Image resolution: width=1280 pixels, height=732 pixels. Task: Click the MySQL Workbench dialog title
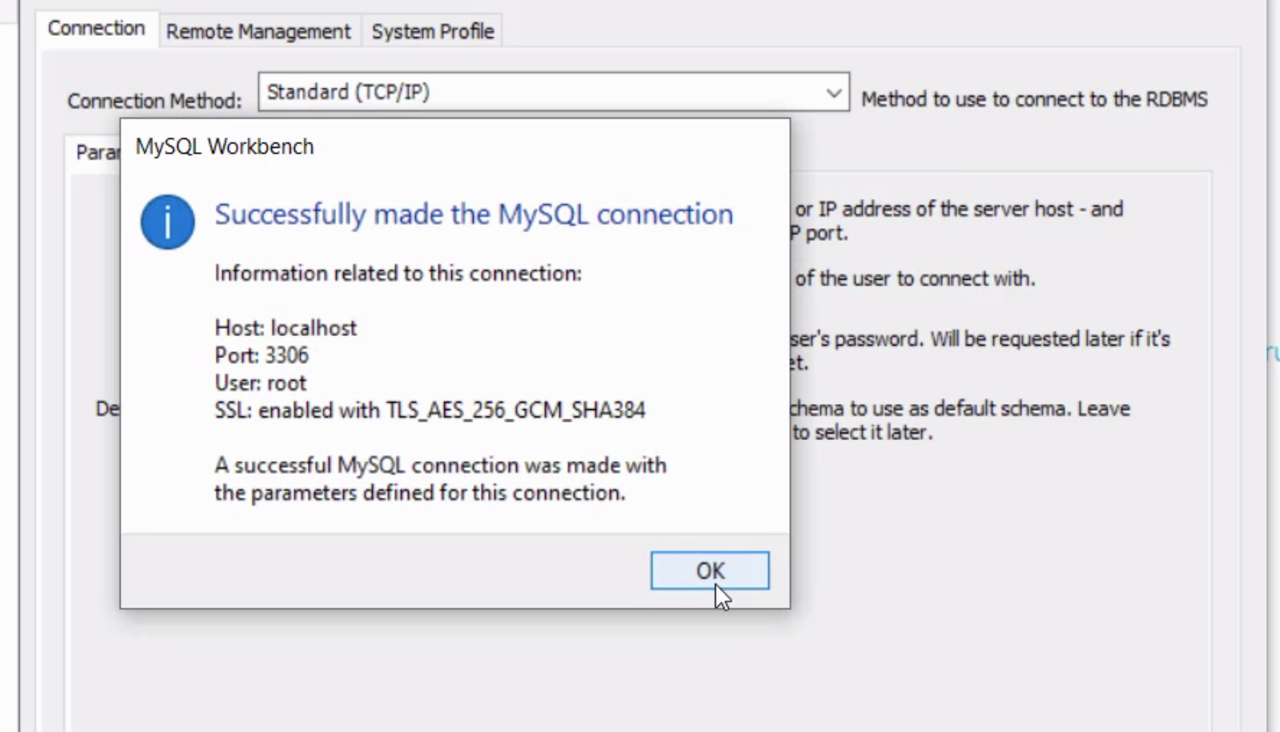pos(225,147)
